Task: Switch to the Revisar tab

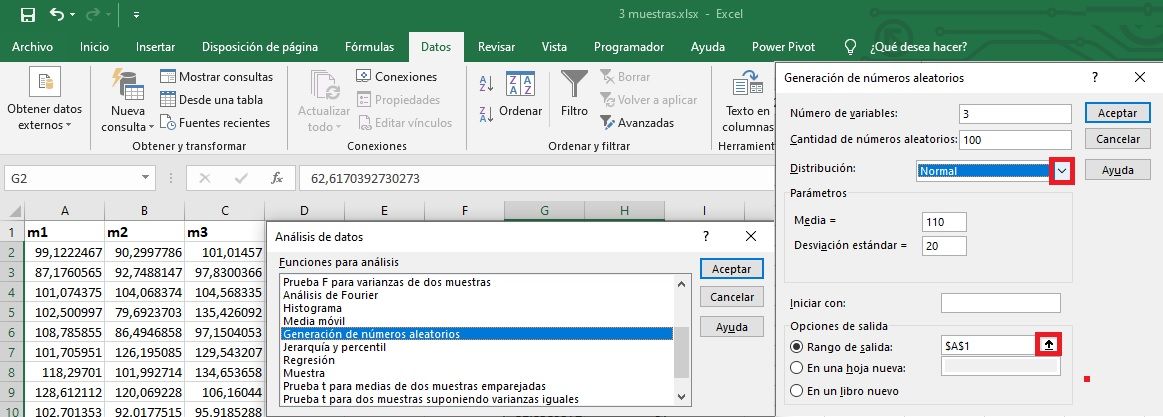Action: tap(497, 47)
